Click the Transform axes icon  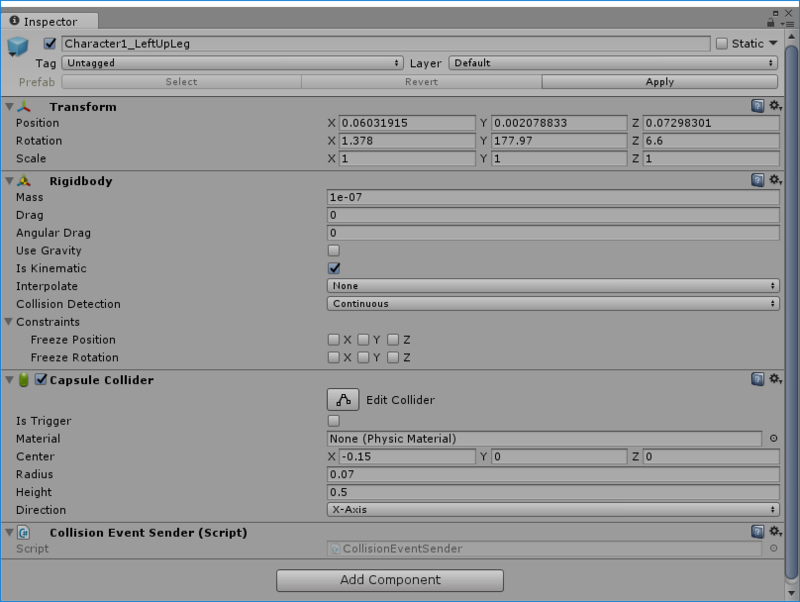pos(24,107)
